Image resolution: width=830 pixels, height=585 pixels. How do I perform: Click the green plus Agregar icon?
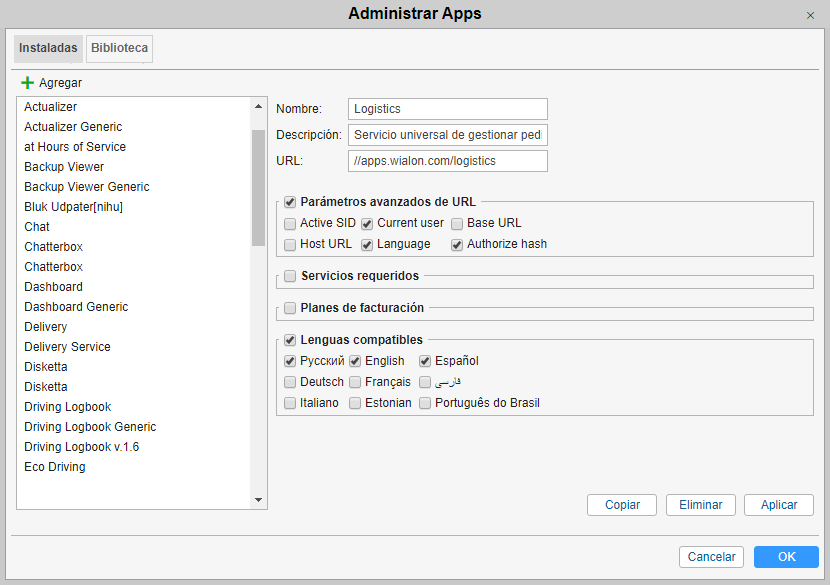pos(27,83)
